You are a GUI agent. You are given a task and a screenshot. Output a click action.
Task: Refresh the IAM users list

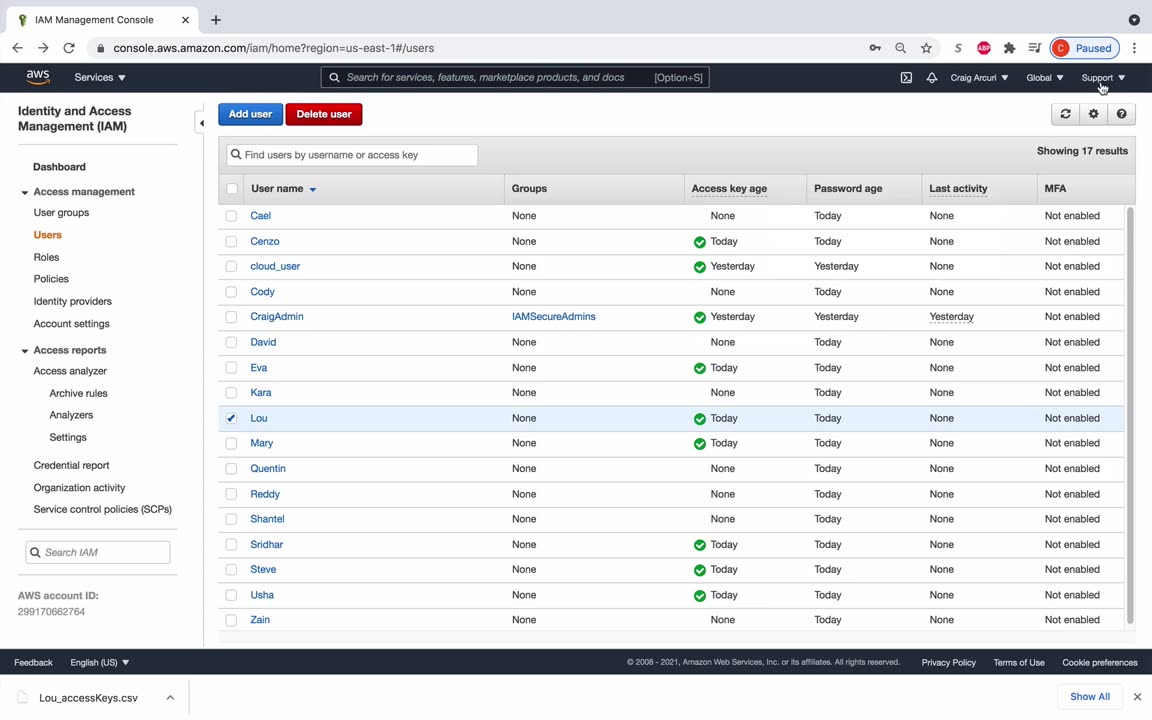pos(1065,114)
